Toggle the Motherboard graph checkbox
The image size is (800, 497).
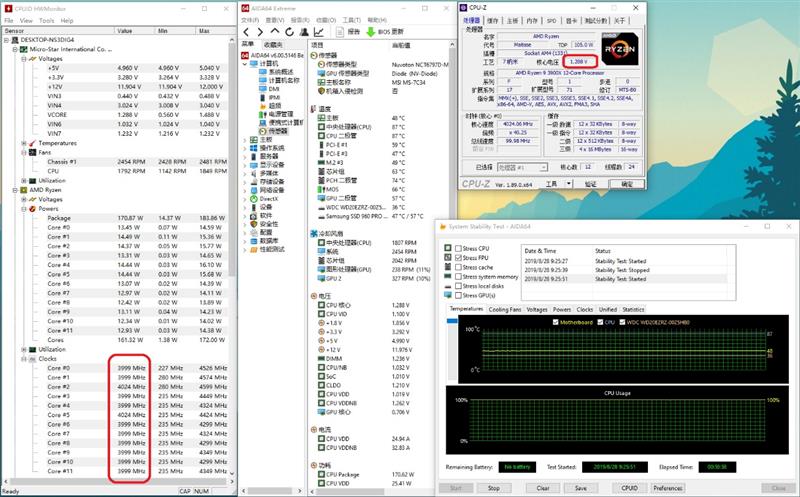[x=553, y=322]
